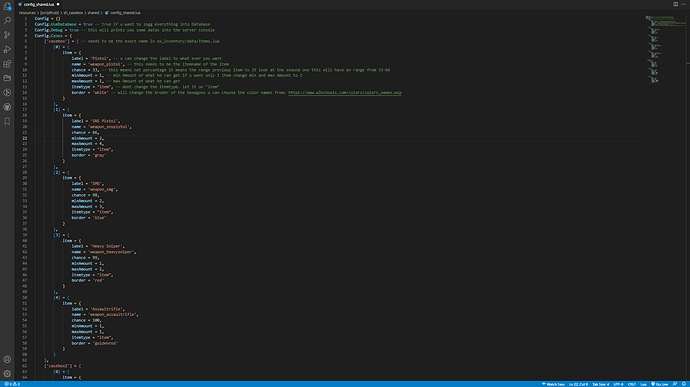
Task: Click the 'resources' breadcrumb
Action: click(27, 13)
